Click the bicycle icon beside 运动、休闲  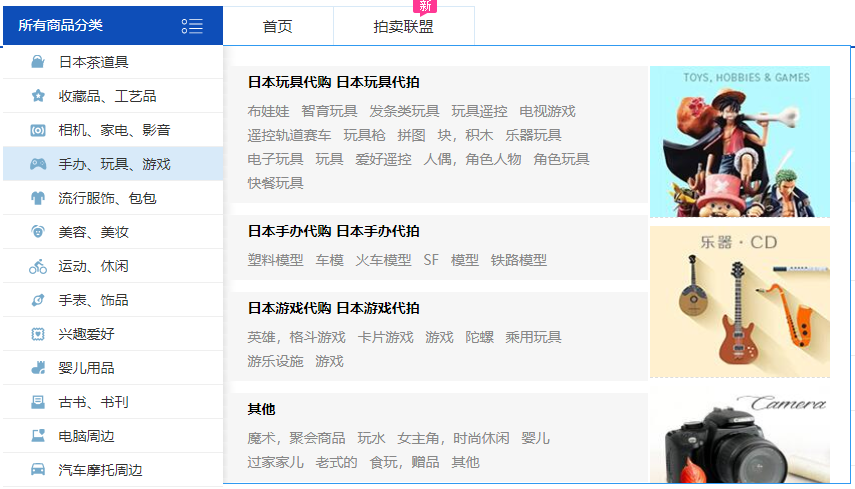[x=38, y=266]
